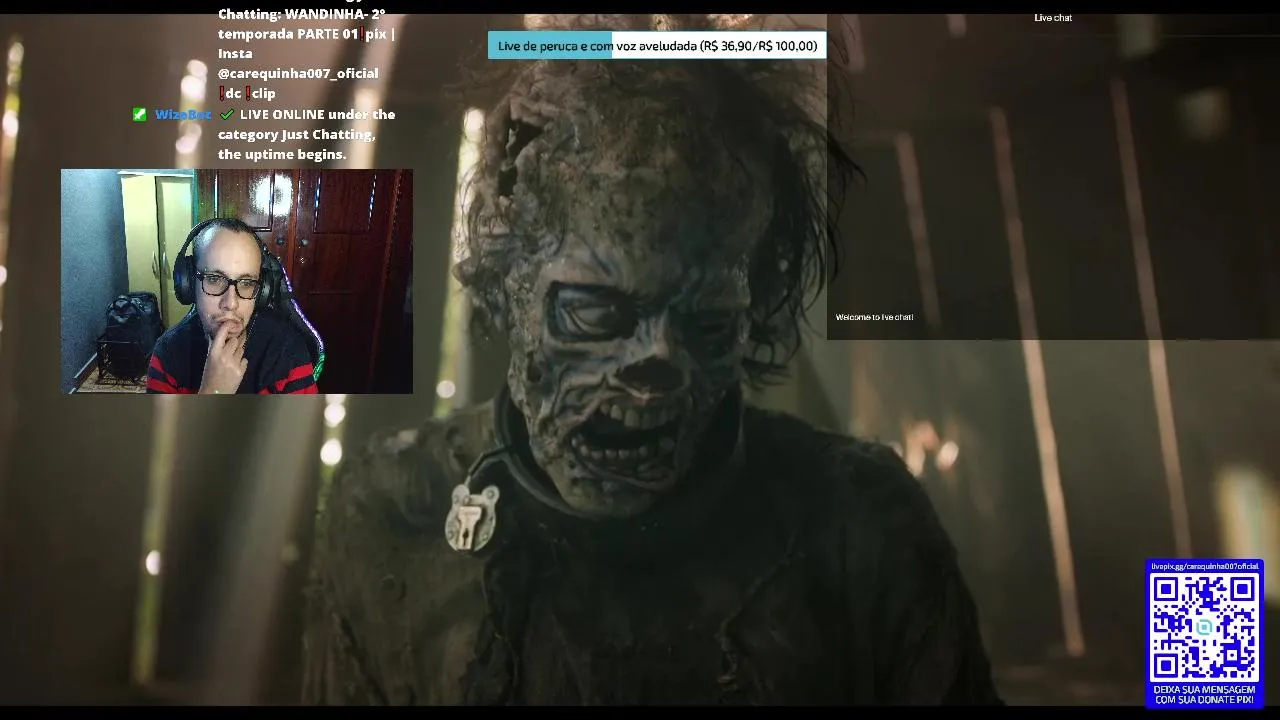Click the PIX donation QR code

[x=1204, y=627]
